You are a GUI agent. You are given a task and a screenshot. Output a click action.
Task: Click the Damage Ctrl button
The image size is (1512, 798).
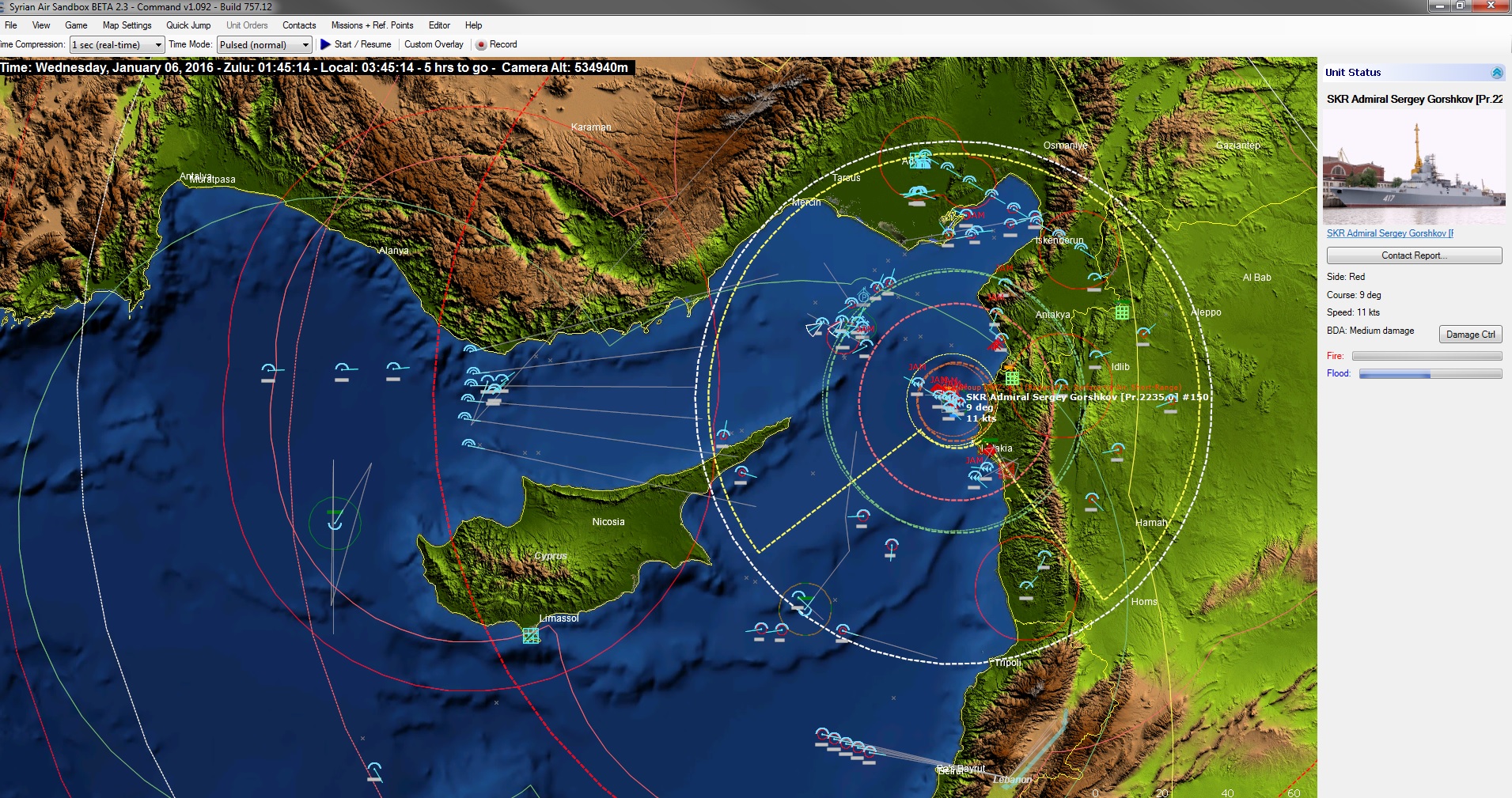point(1470,335)
